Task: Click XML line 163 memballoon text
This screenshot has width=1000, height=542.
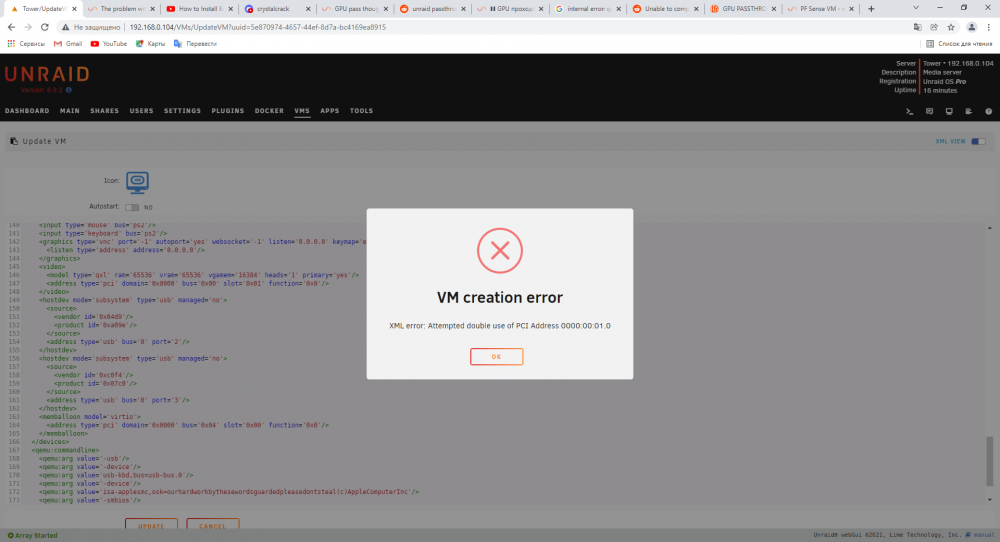Action: [x=89, y=416]
